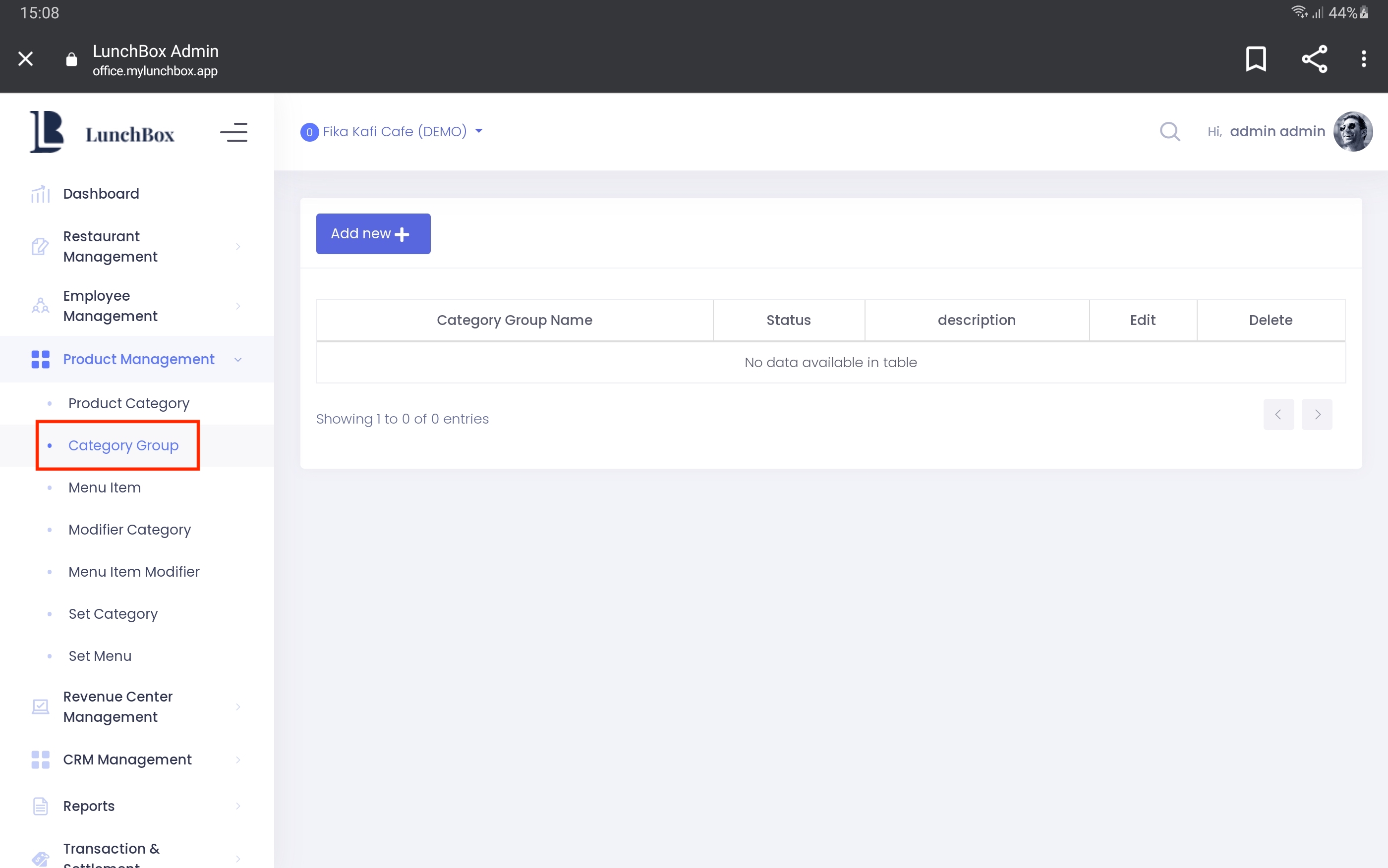Close the browser tab with X
This screenshot has width=1388, height=868.
tap(25, 58)
